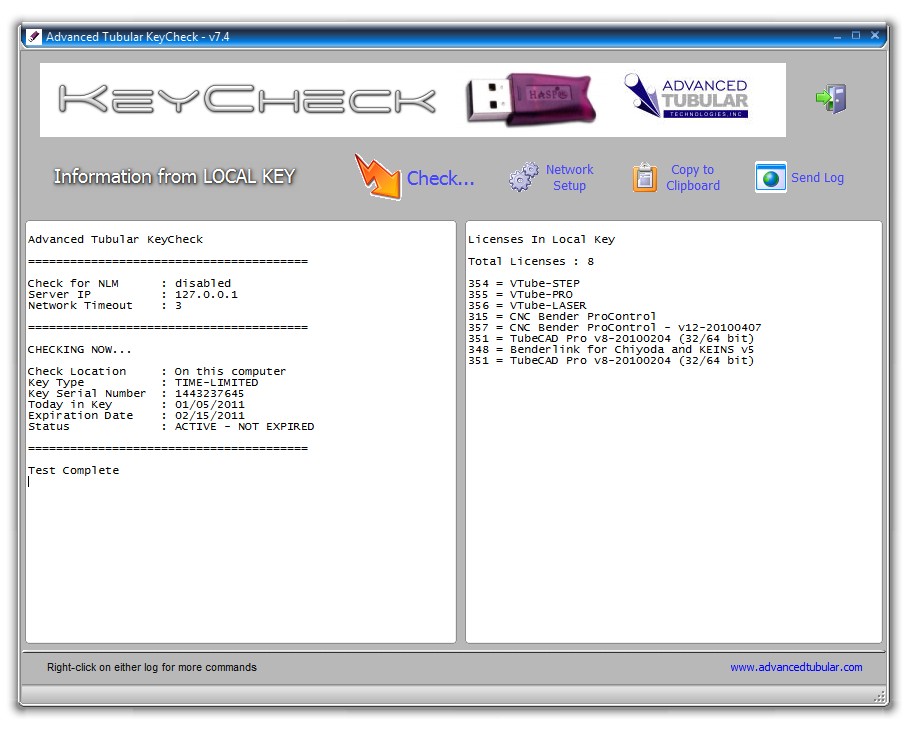This screenshot has height=733, width=904.
Task: Minimize the KeyCheck window
Action: 837,36
